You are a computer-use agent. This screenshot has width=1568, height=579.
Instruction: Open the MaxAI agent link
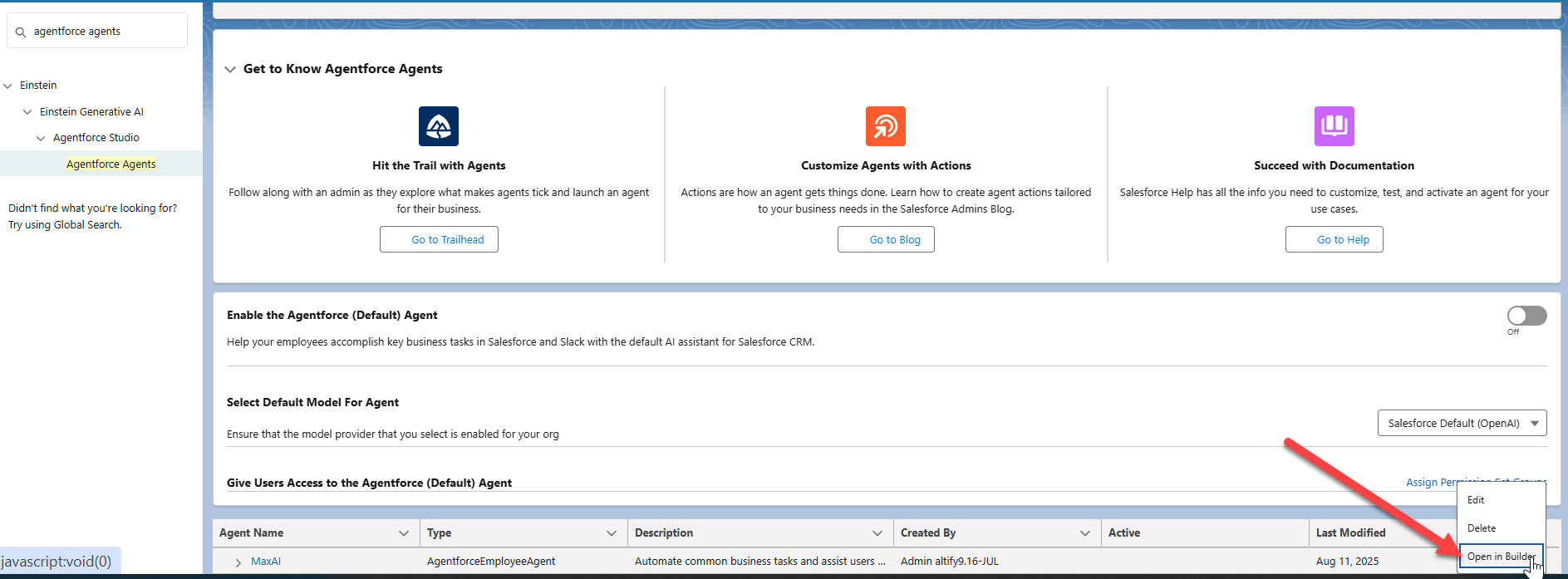coord(266,562)
